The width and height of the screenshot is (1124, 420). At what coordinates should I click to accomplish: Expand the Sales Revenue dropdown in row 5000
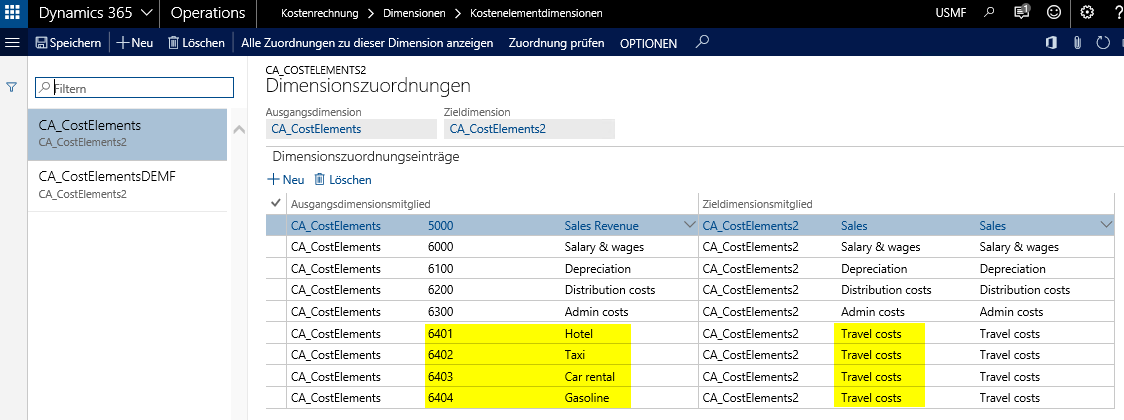coord(689,226)
